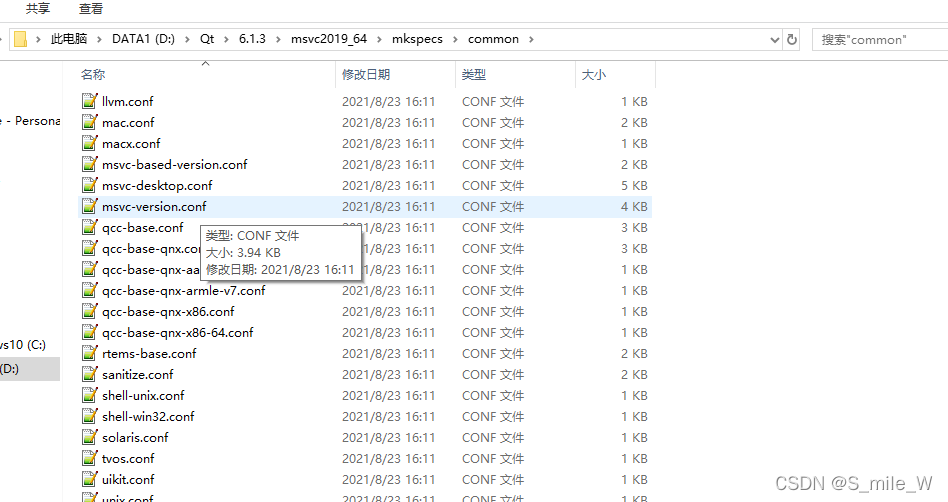Screen dimensions: 948x502
Task: Expand the chevron after DATA1 (D:)
Action: point(187,39)
